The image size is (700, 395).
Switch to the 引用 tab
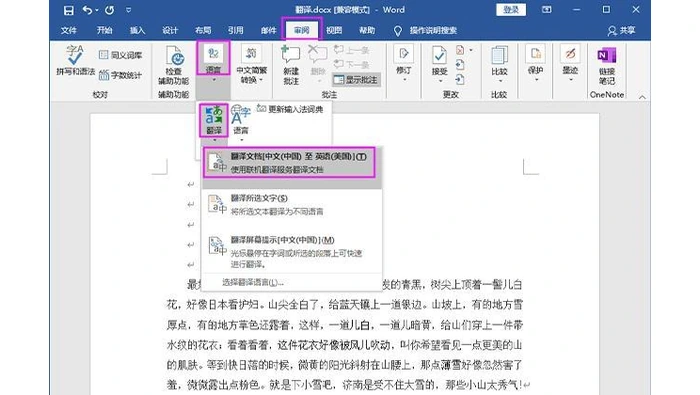[x=235, y=30]
